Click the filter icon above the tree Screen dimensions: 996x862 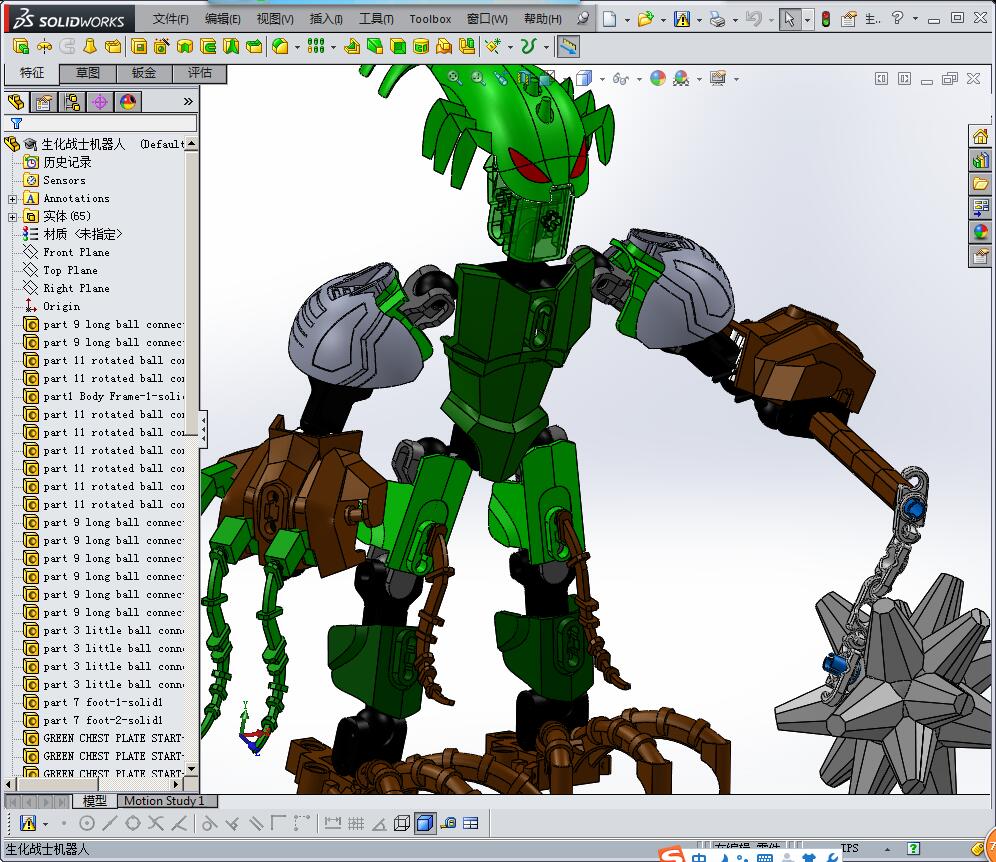coord(17,123)
